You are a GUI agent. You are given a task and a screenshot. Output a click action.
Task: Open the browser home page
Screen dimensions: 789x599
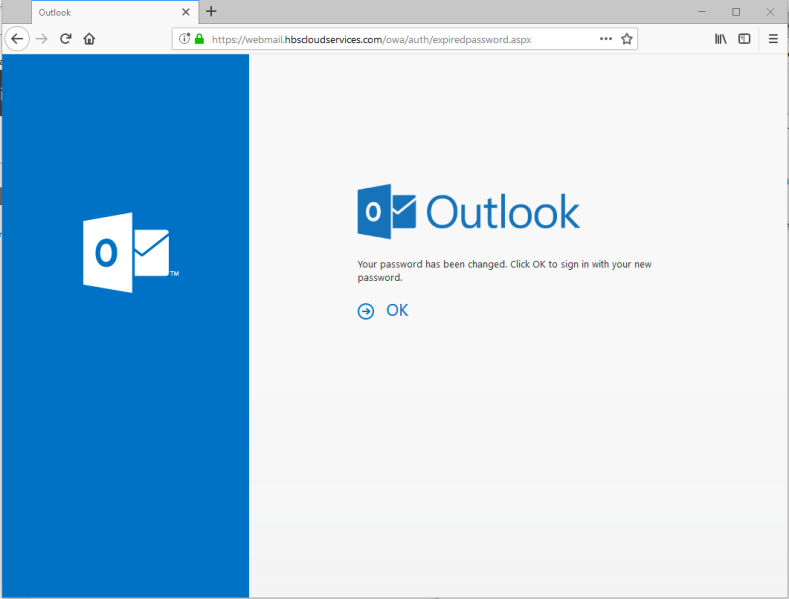click(89, 39)
